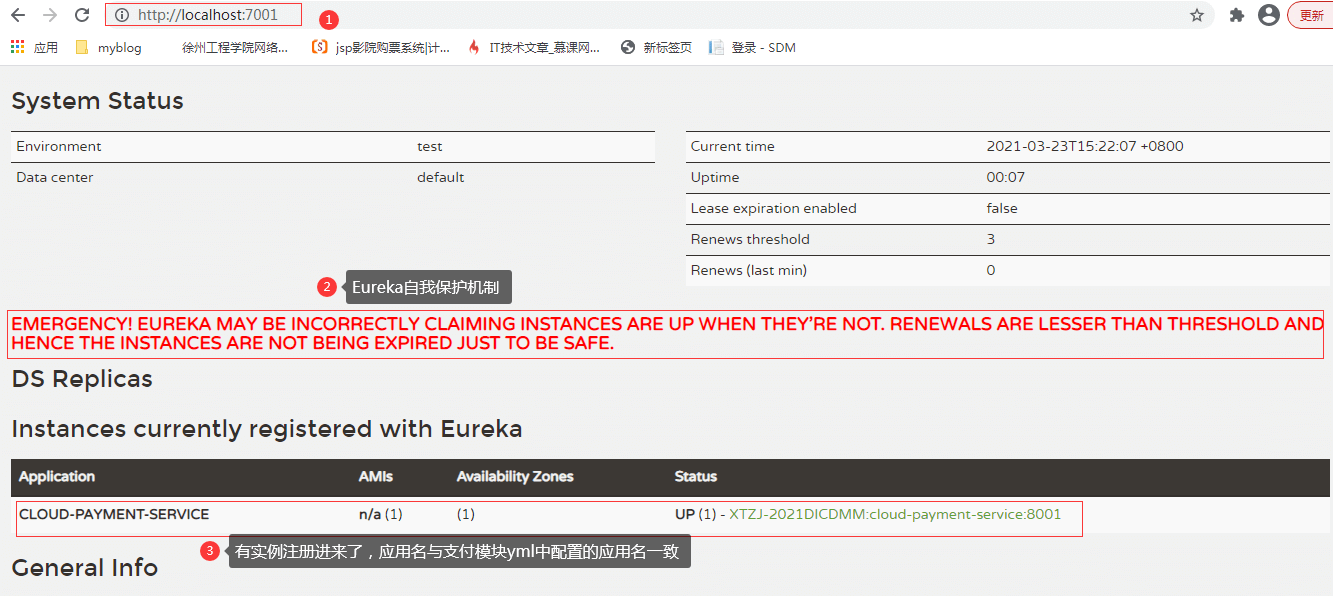Click the page icon of 登录 - SDM bookmark
This screenshot has width=1333, height=596.
click(716, 47)
